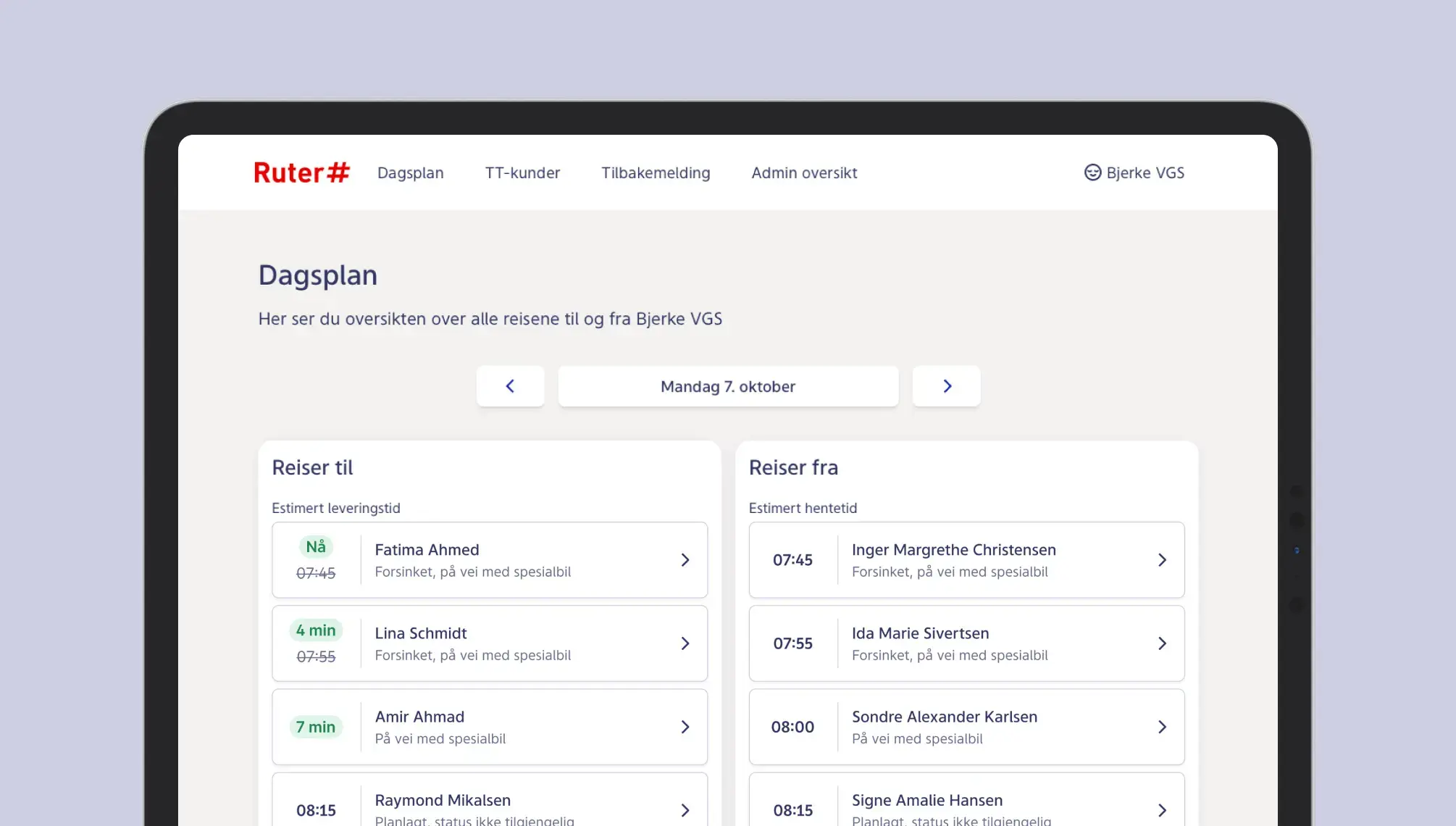
Task: Click the green Nå status badge
Action: pos(315,547)
